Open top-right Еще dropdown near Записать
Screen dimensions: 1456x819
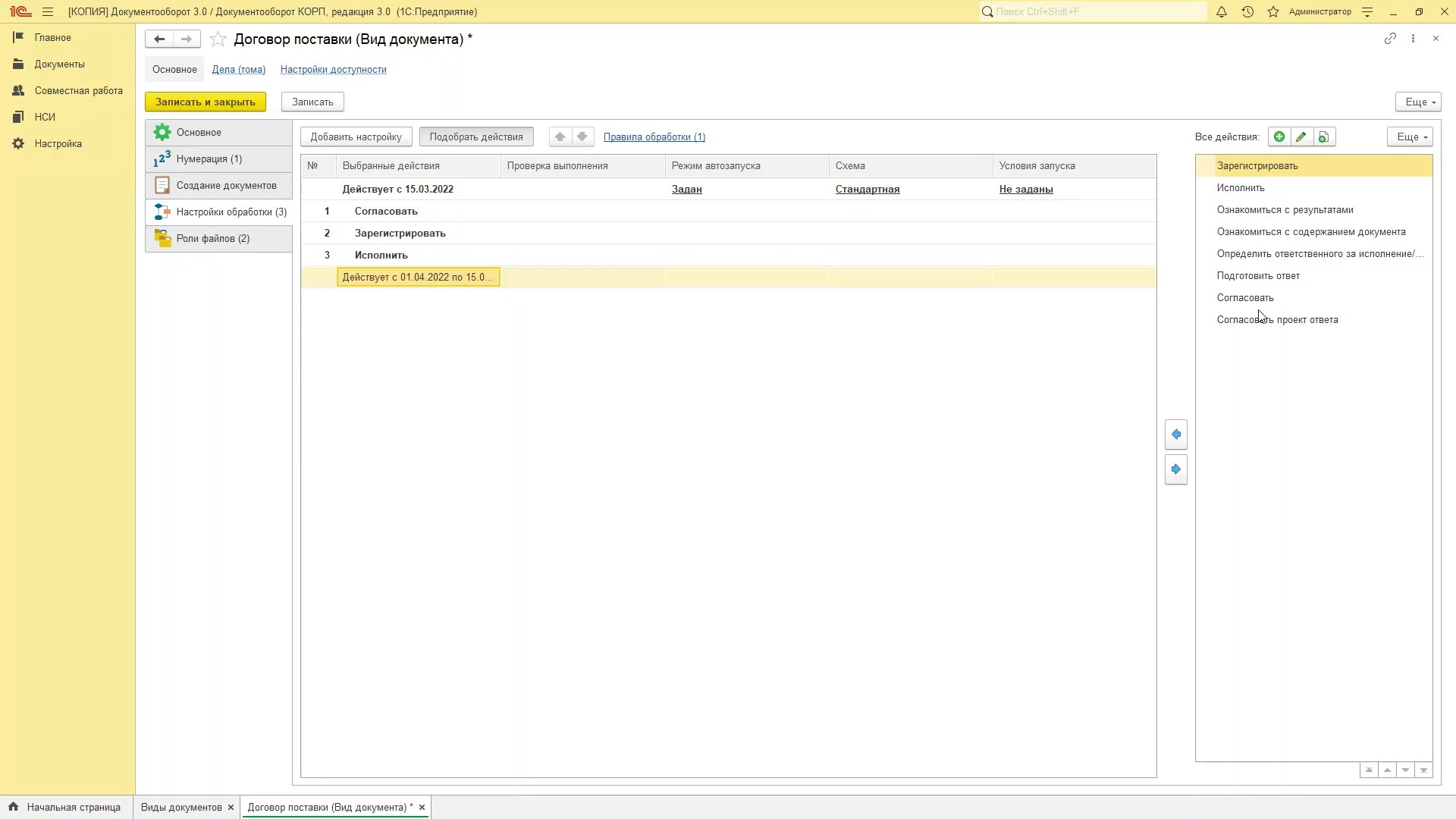(x=1417, y=102)
